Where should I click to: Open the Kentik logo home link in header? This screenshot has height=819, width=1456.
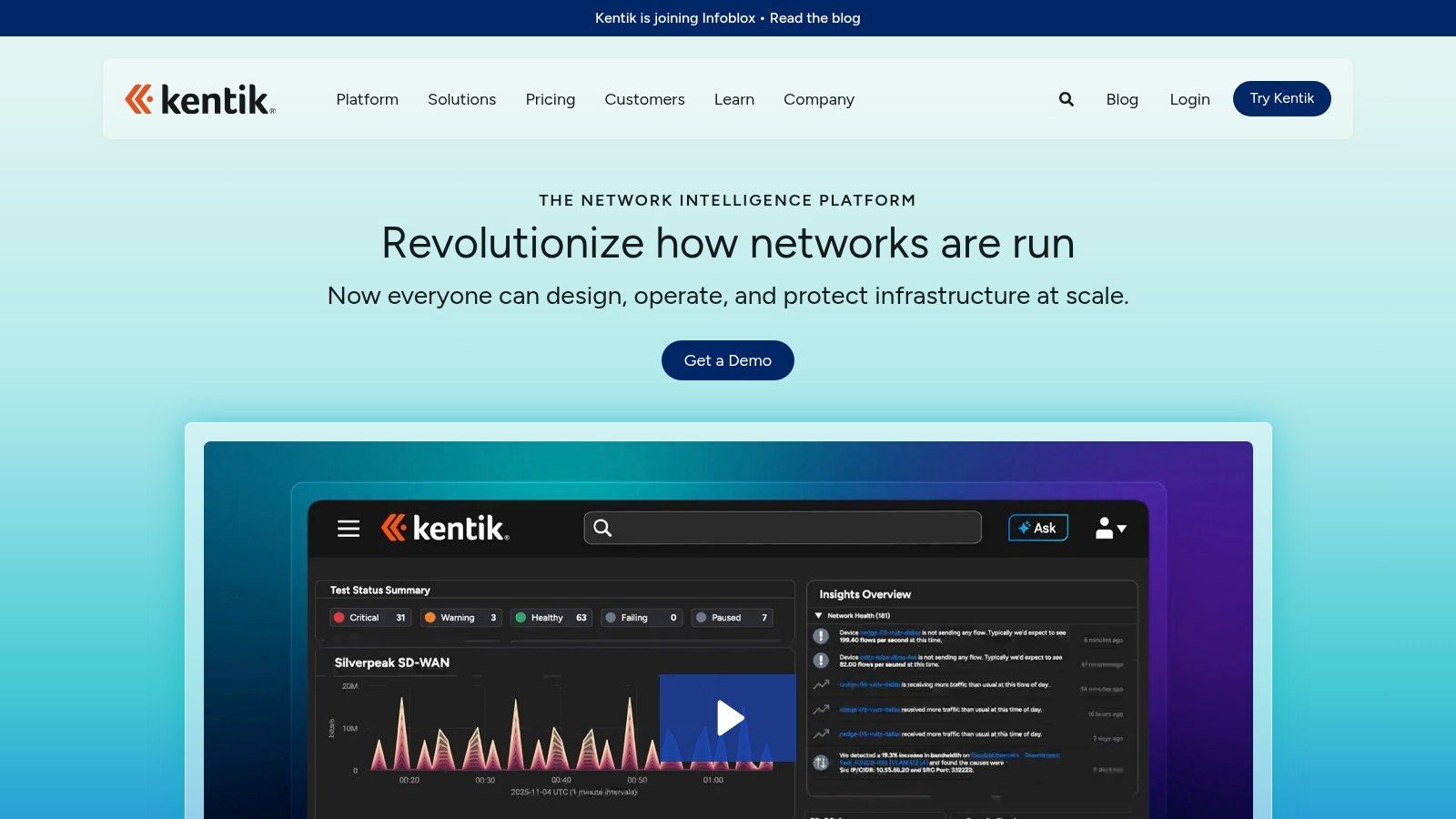(200, 99)
